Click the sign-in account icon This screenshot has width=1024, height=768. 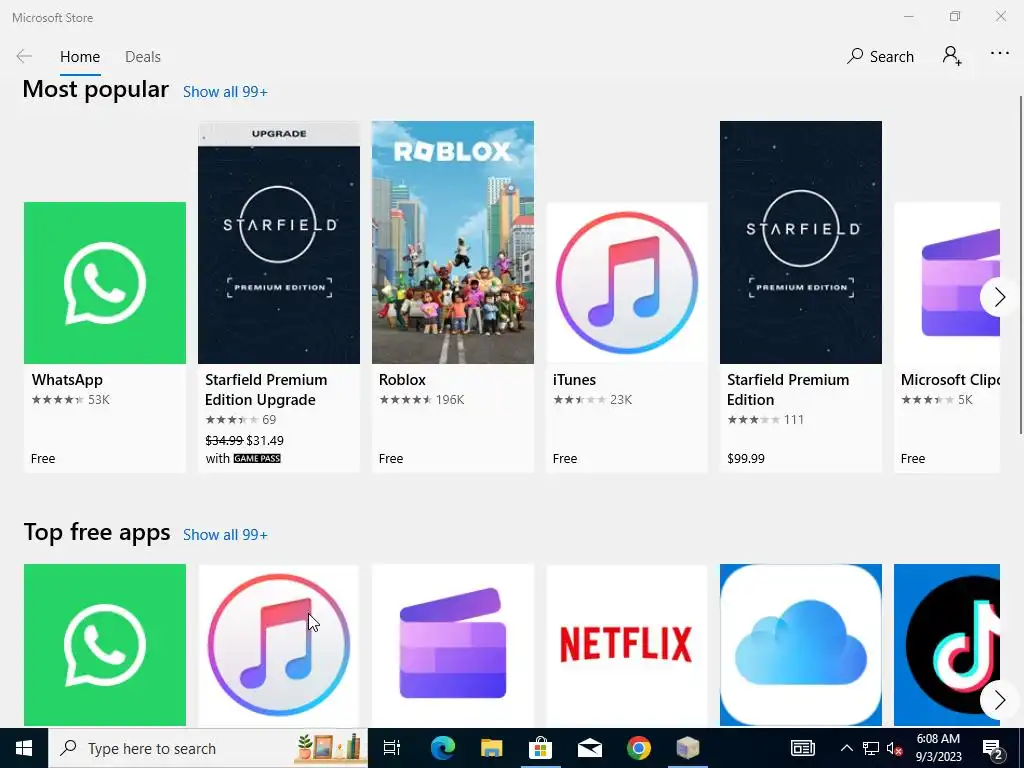(x=952, y=56)
